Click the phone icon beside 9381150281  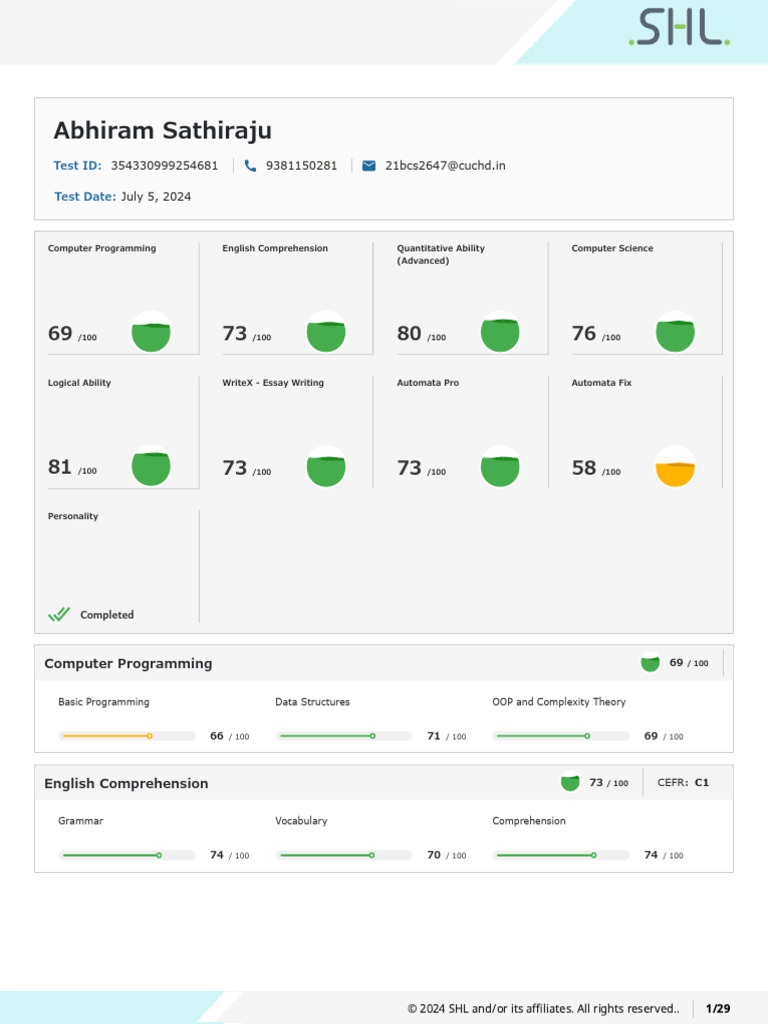coord(250,166)
